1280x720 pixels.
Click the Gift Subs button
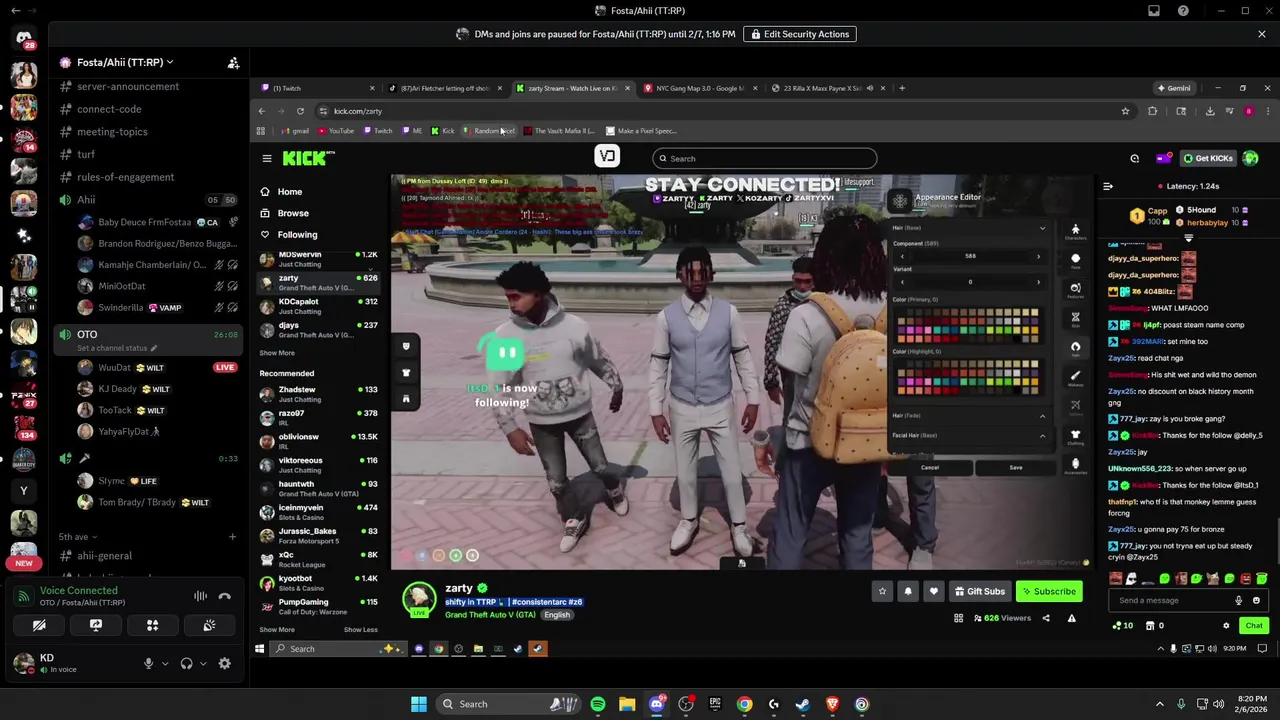[980, 591]
